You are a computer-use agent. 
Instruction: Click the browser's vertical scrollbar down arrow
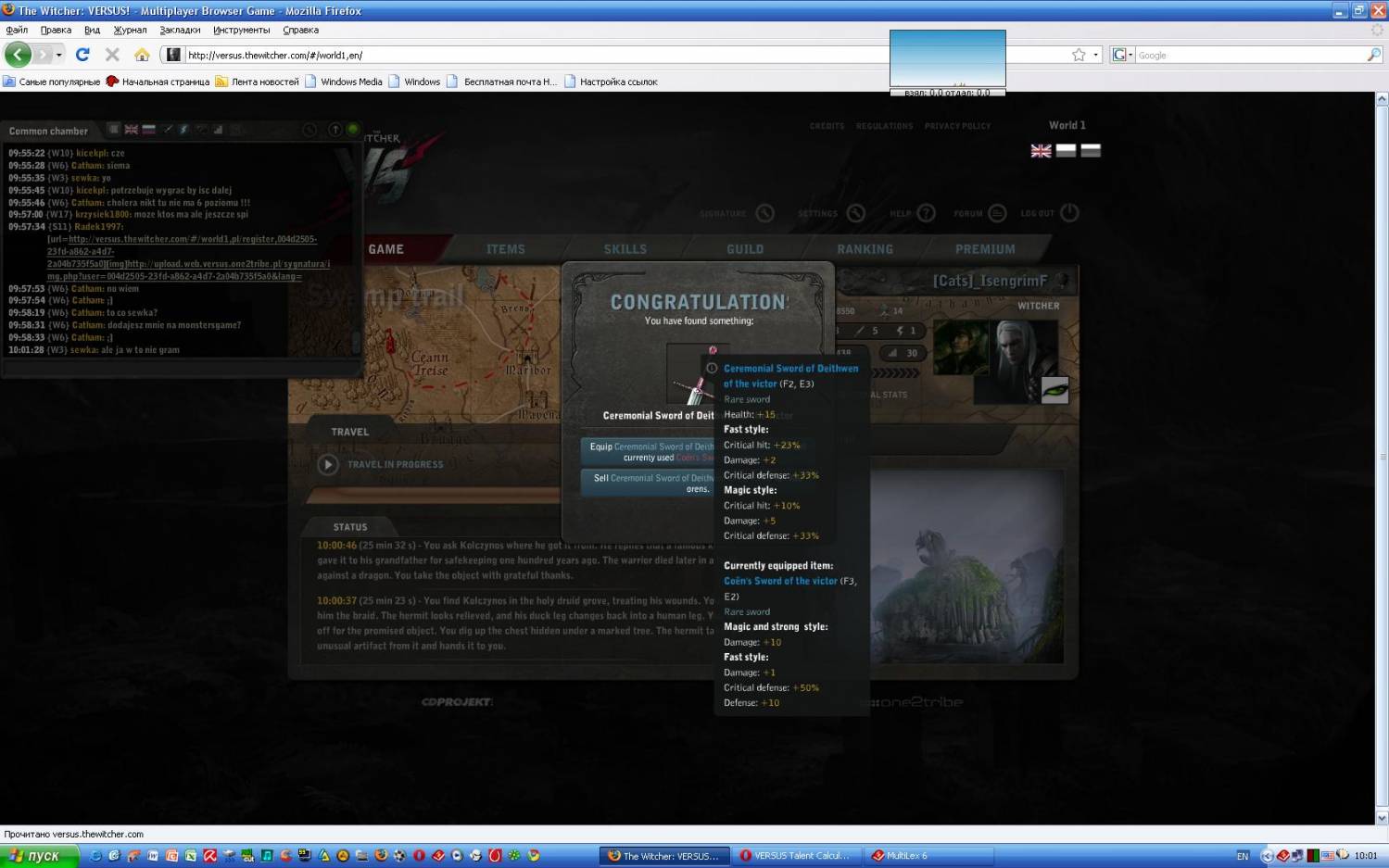coord(1382,818)
